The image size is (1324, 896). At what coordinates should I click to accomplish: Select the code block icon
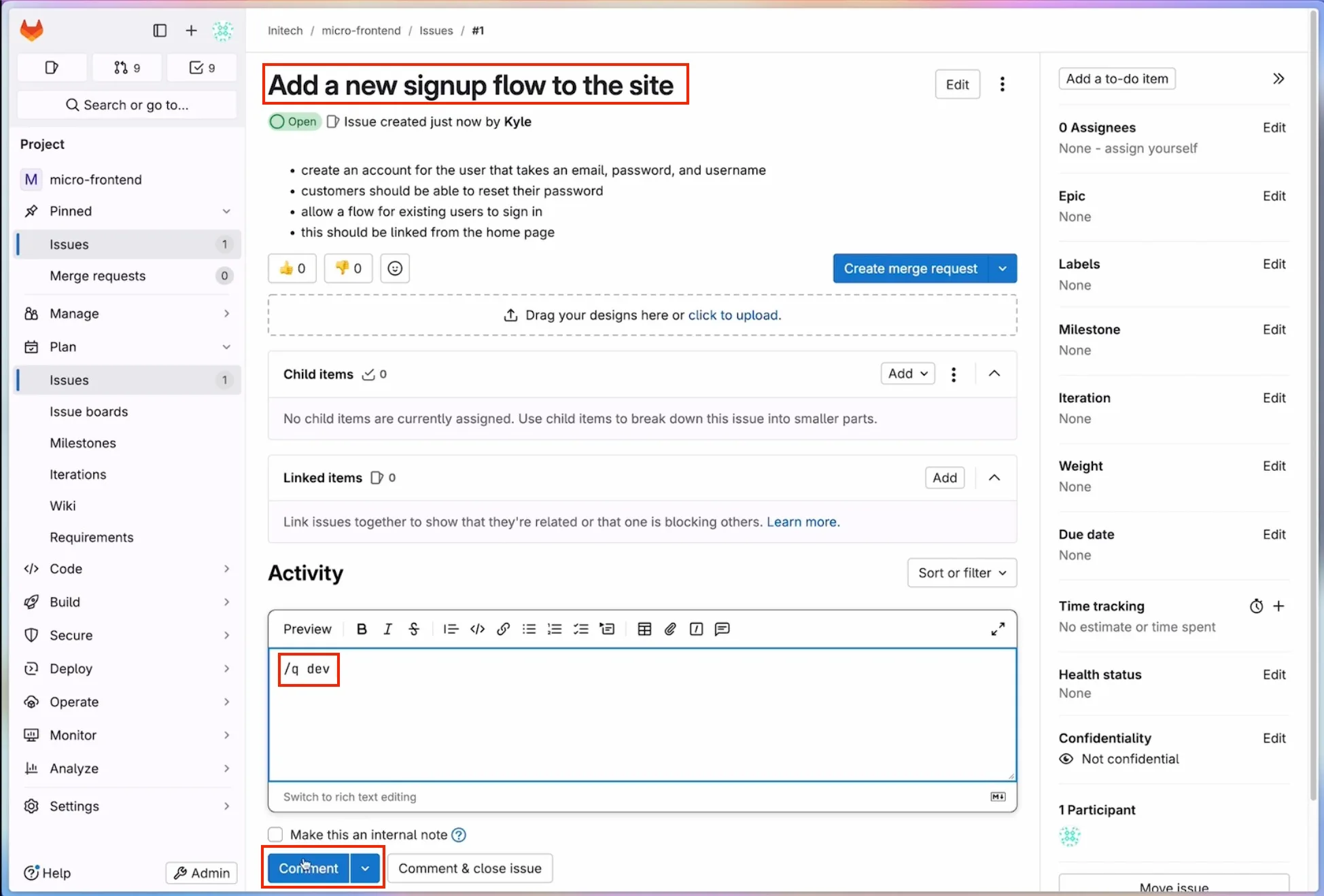477,628
